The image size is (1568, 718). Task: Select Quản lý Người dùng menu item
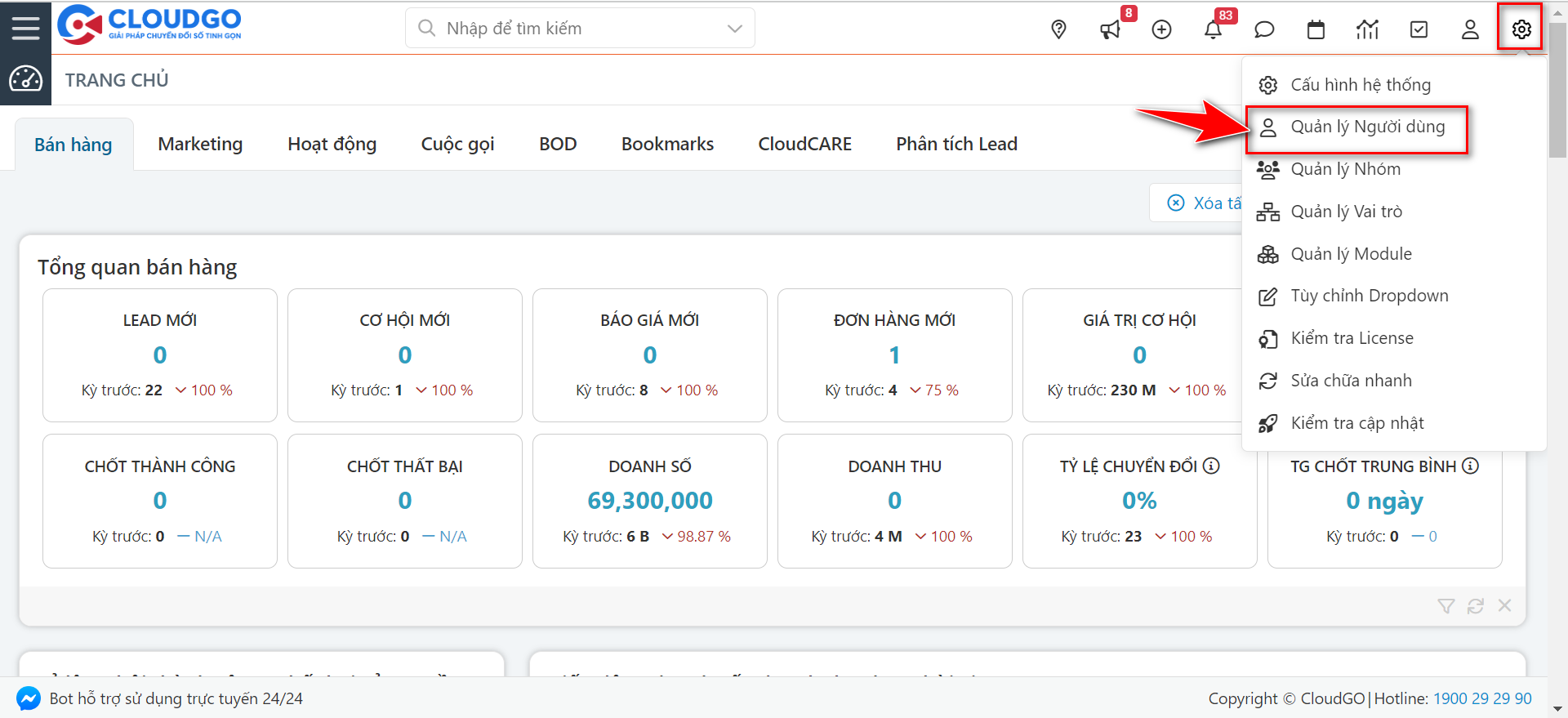coord(1367,127)
